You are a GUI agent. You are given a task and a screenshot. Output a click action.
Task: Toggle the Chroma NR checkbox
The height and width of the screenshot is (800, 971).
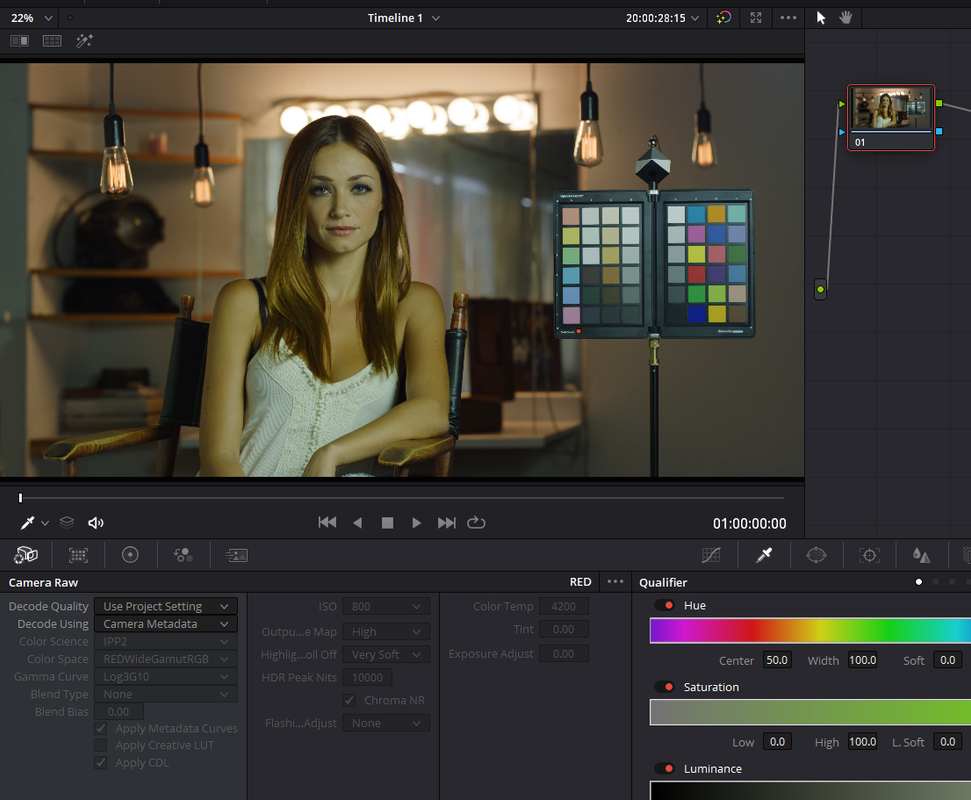click(x=349, y=700)
